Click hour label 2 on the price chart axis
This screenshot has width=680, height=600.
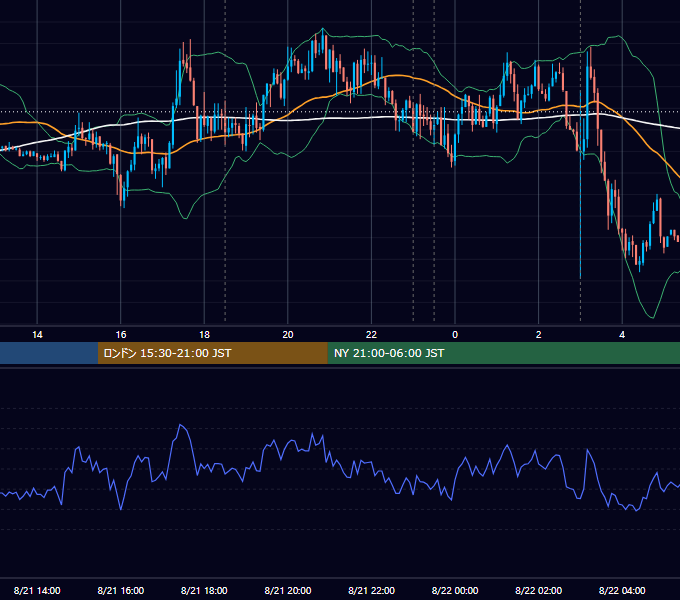[539, 335]
